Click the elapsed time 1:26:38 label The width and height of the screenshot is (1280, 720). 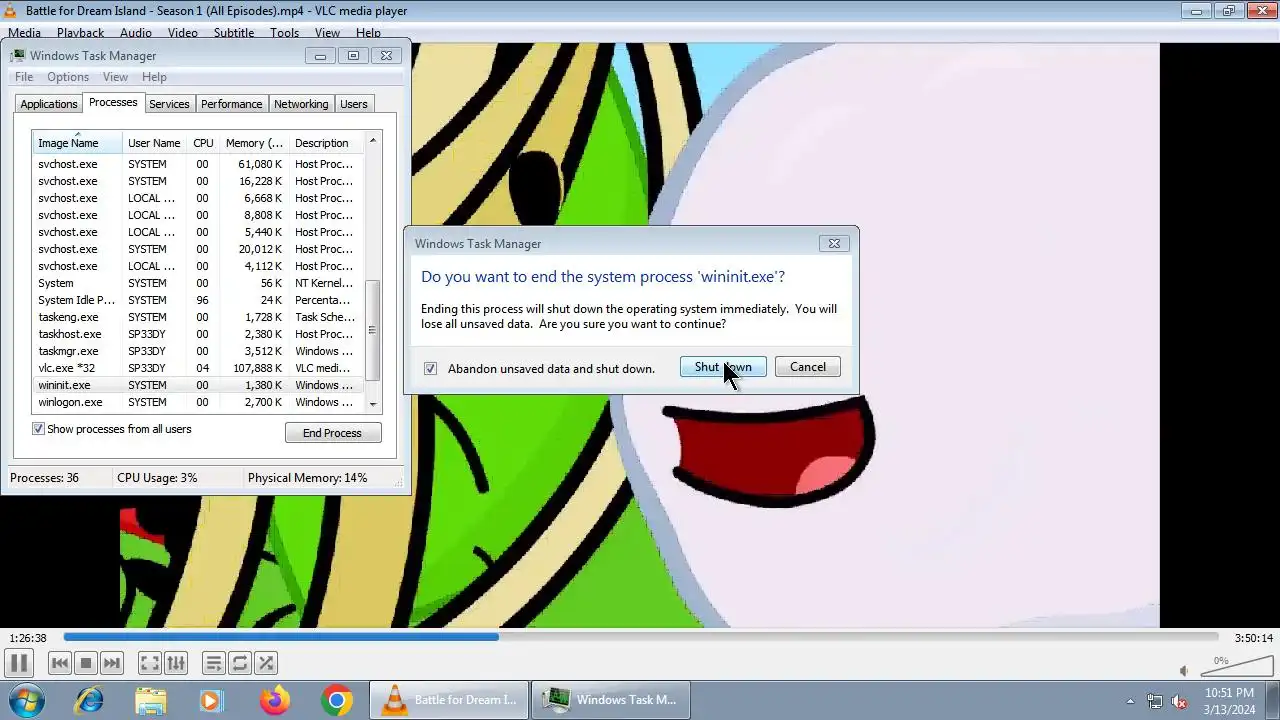coord(28,638)
